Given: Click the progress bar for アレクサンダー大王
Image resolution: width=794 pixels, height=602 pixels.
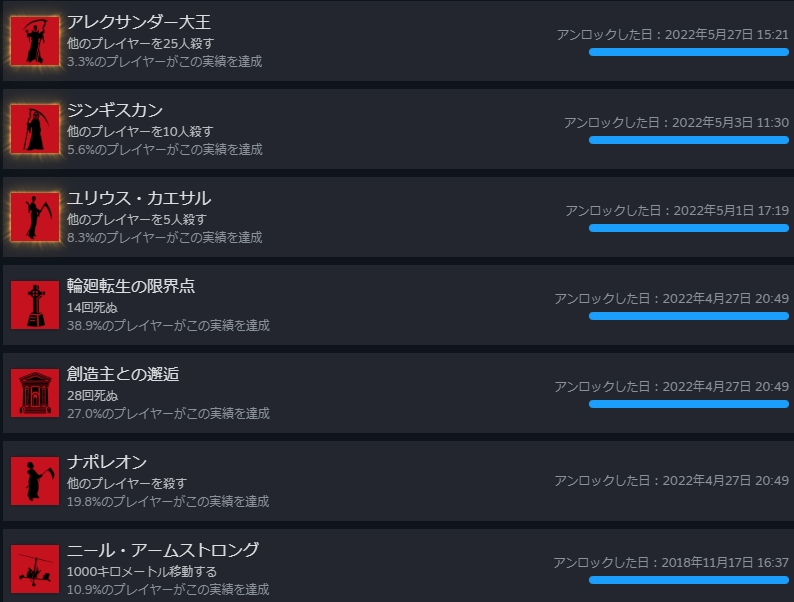Looking at the screenshot, I should [689, 52].
